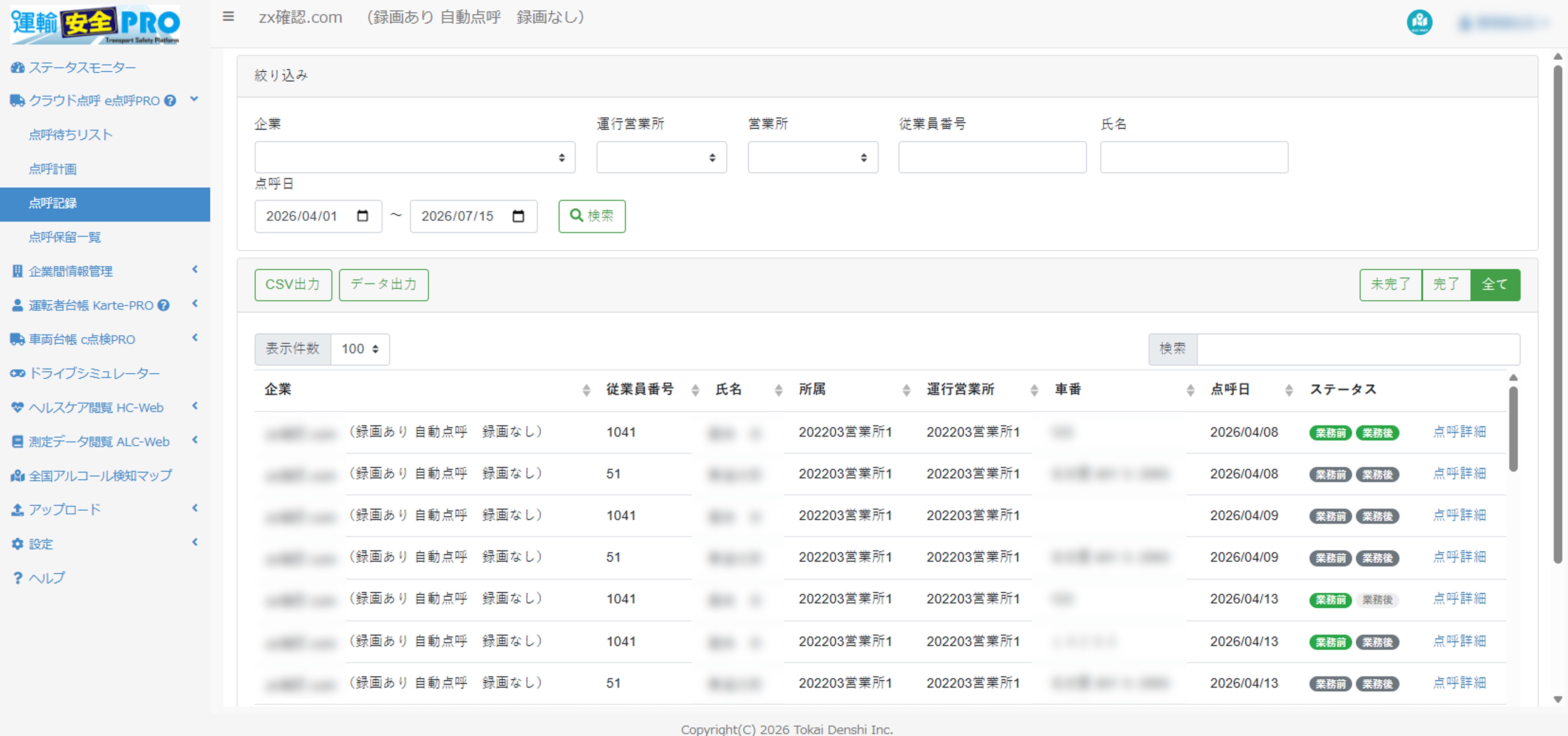Click the help question mark beside e点呼PRO
Viewport: 1568px width, 736px height.
[170, 101]
